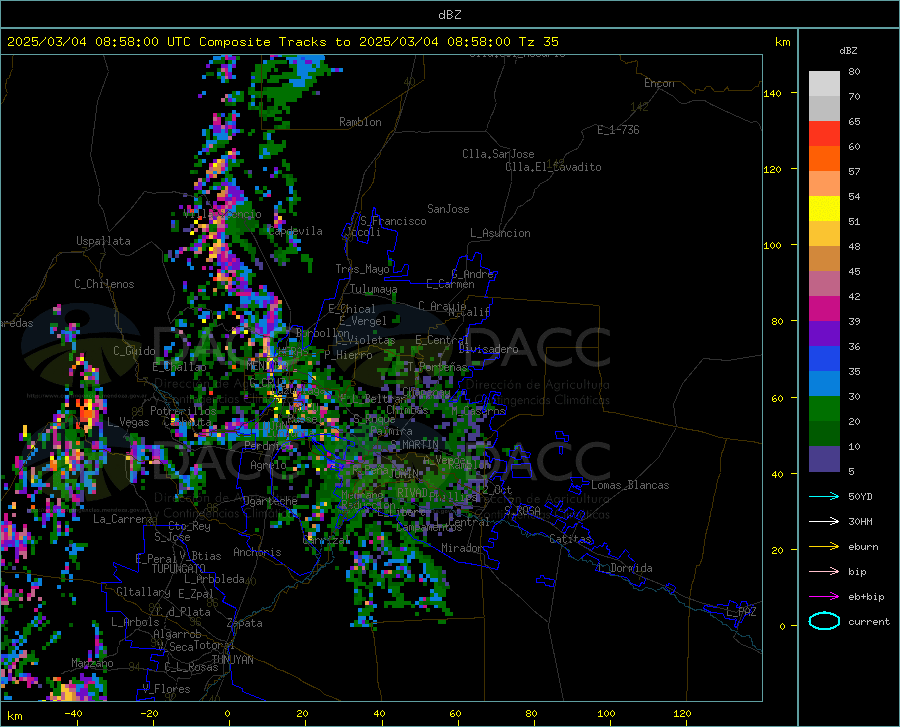The image size is (900, 727).
Task: Pick the purple swatch above 36 dBZ
Action: point(824,333)
